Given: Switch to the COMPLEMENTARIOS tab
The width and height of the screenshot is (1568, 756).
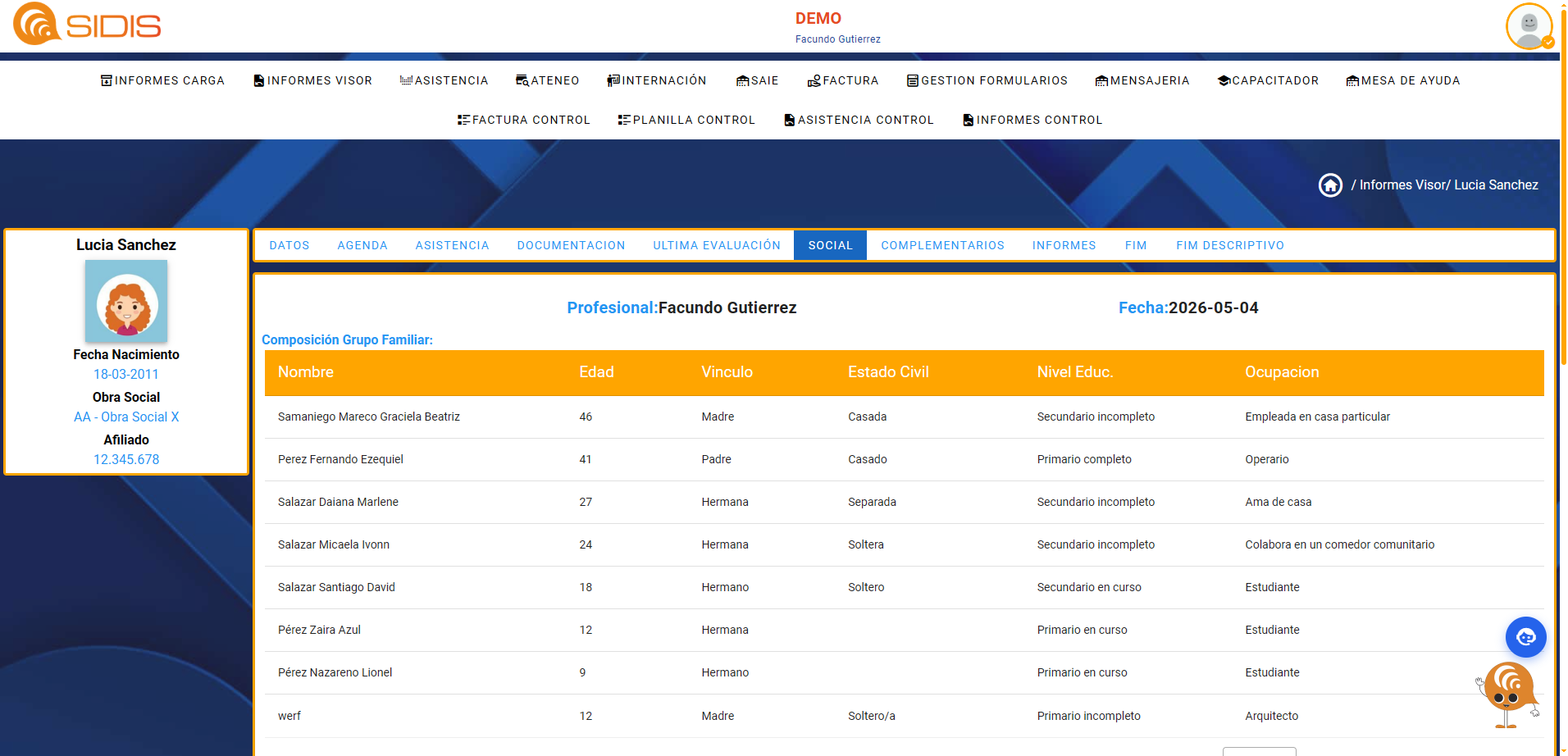Looking at the screenshot, I should tap(942, 245).
